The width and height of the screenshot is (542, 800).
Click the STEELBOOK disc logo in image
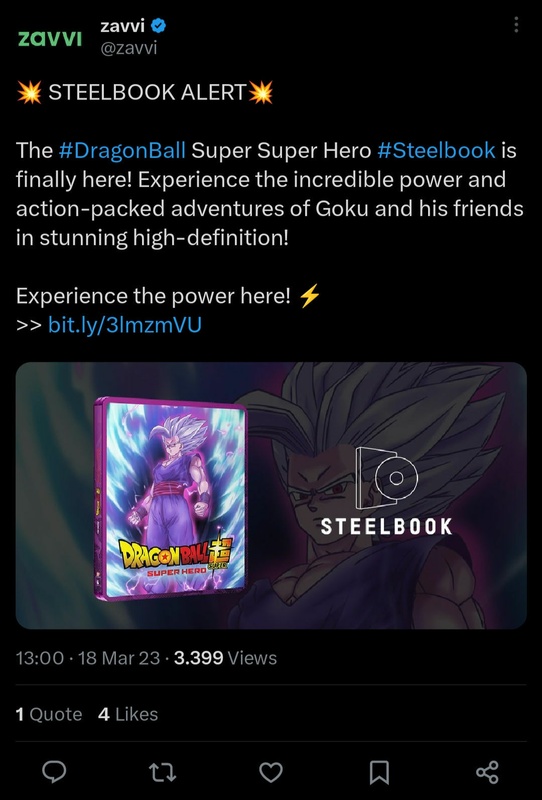(386, 491)
